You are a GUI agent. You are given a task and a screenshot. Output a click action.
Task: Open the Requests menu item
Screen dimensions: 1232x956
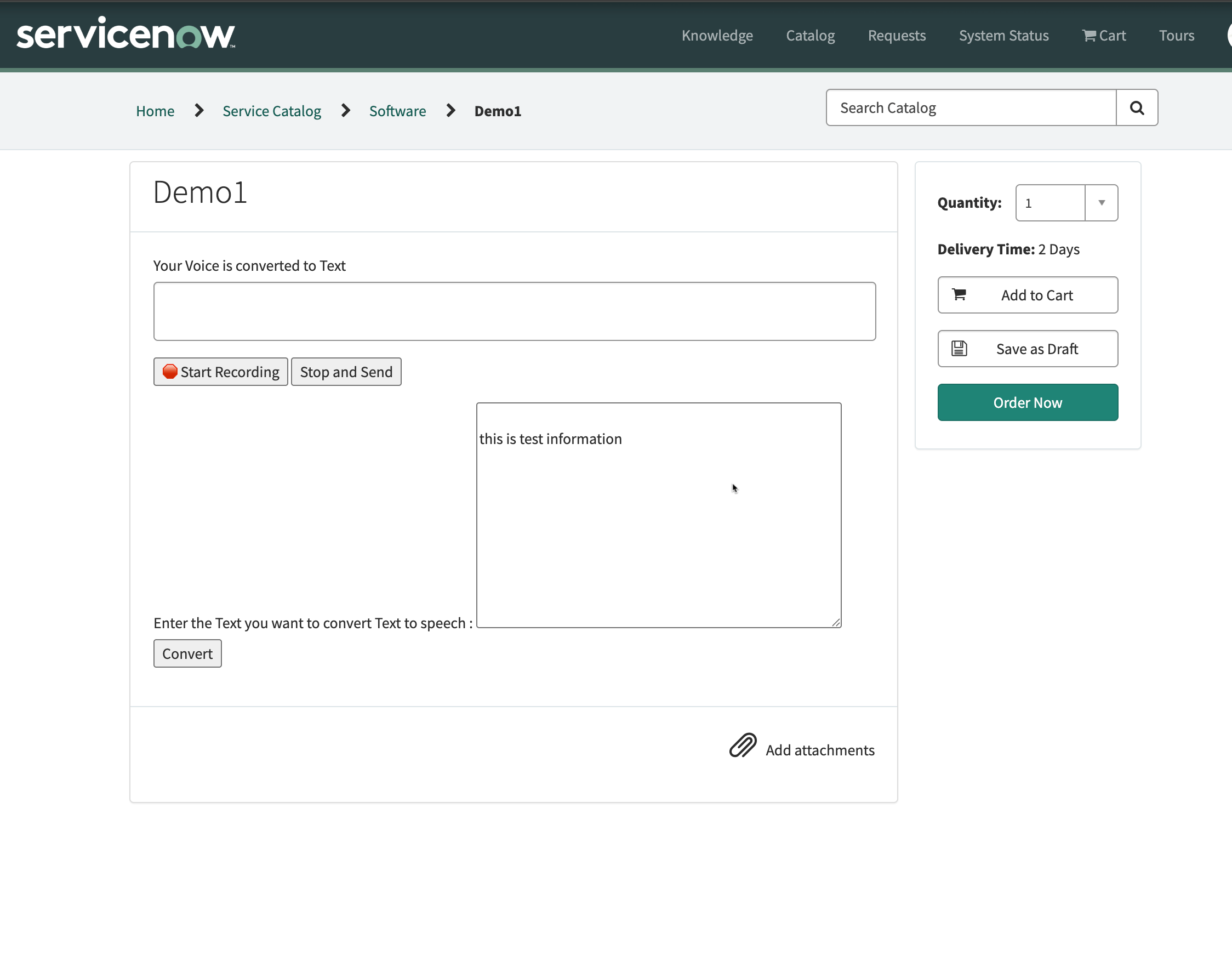[x=897, y=36]
